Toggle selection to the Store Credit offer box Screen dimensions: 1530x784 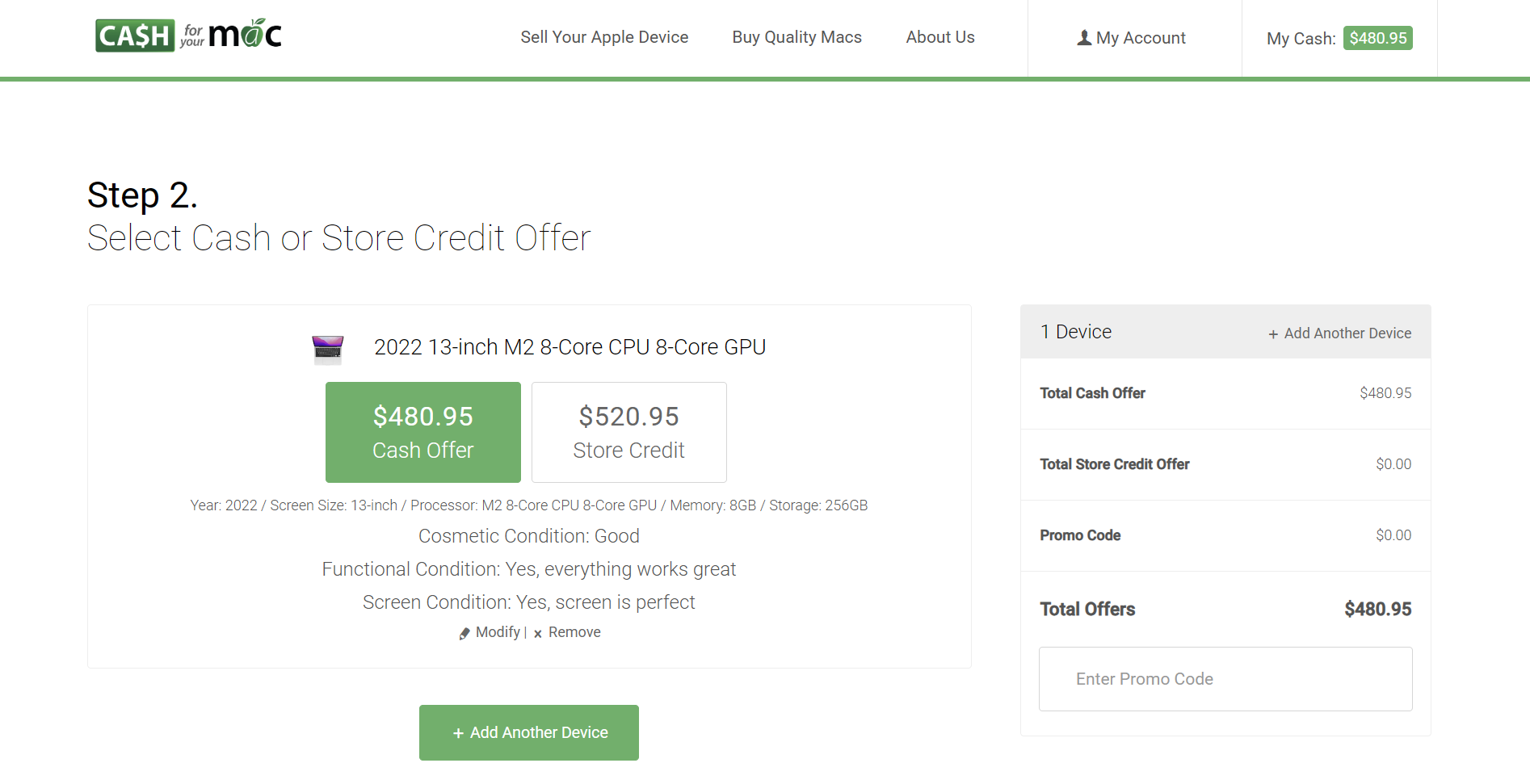pos(628,432)
